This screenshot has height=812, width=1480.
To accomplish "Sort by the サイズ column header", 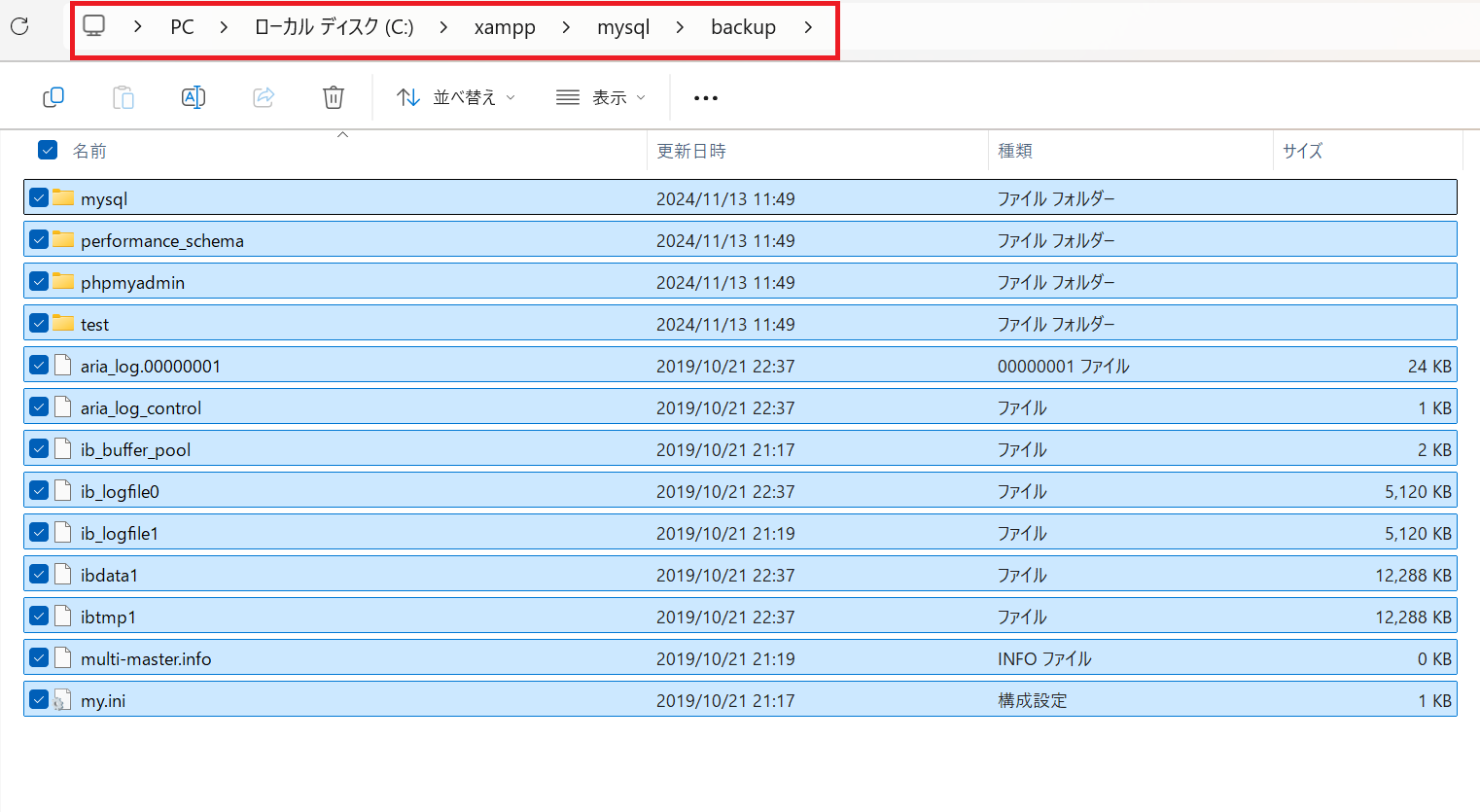I will coord(1302,151).
